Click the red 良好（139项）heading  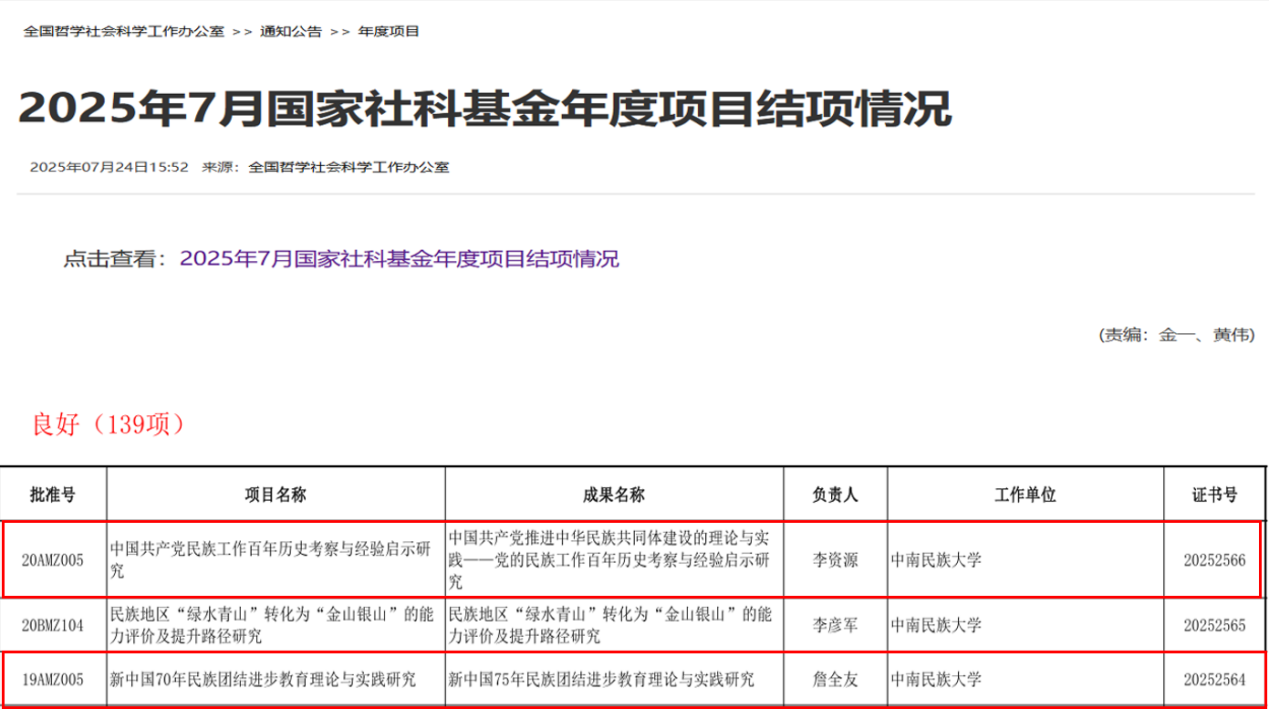[x=108, y=424]
